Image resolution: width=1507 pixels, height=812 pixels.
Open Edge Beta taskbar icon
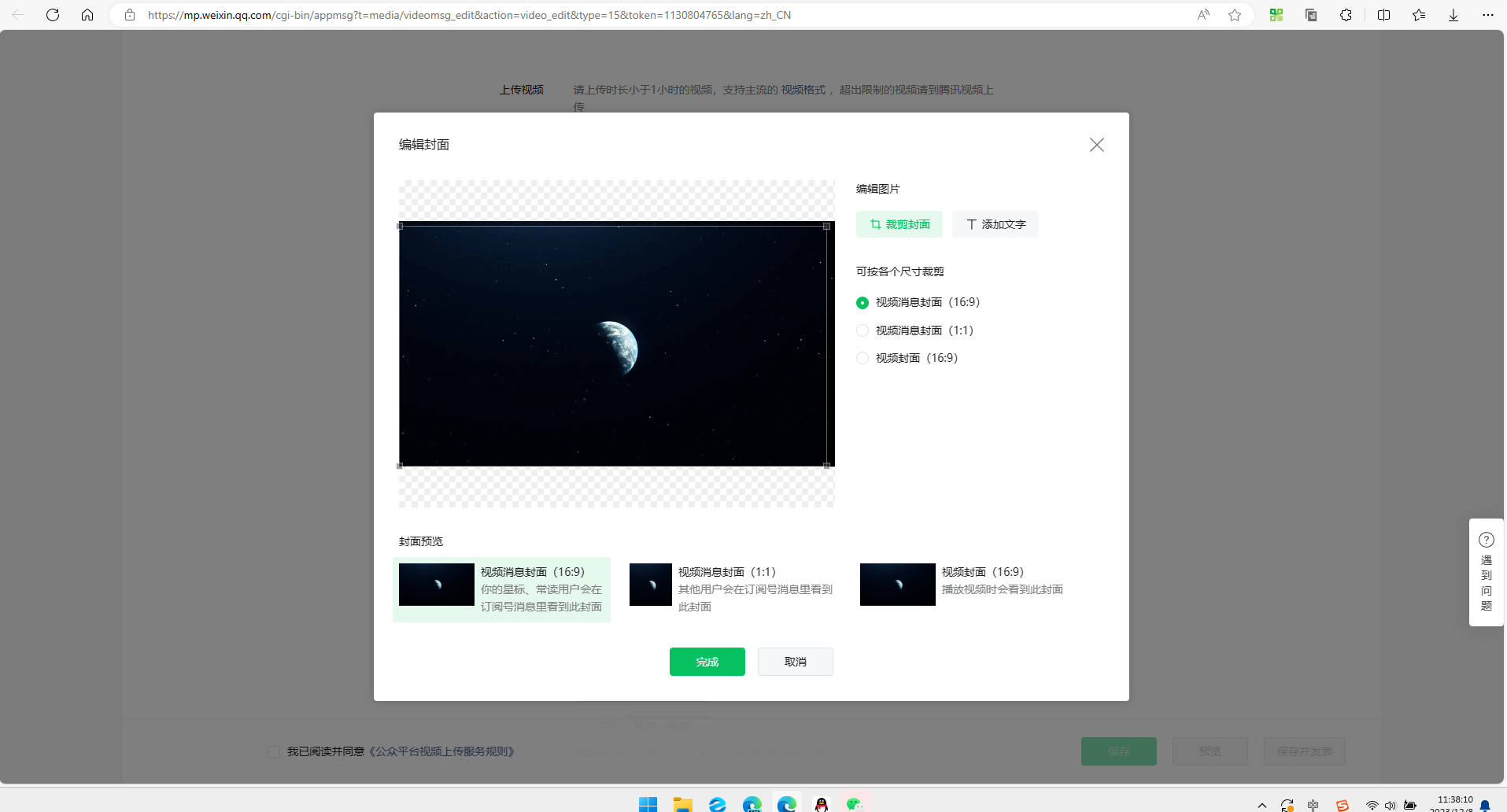pos(752,804)
